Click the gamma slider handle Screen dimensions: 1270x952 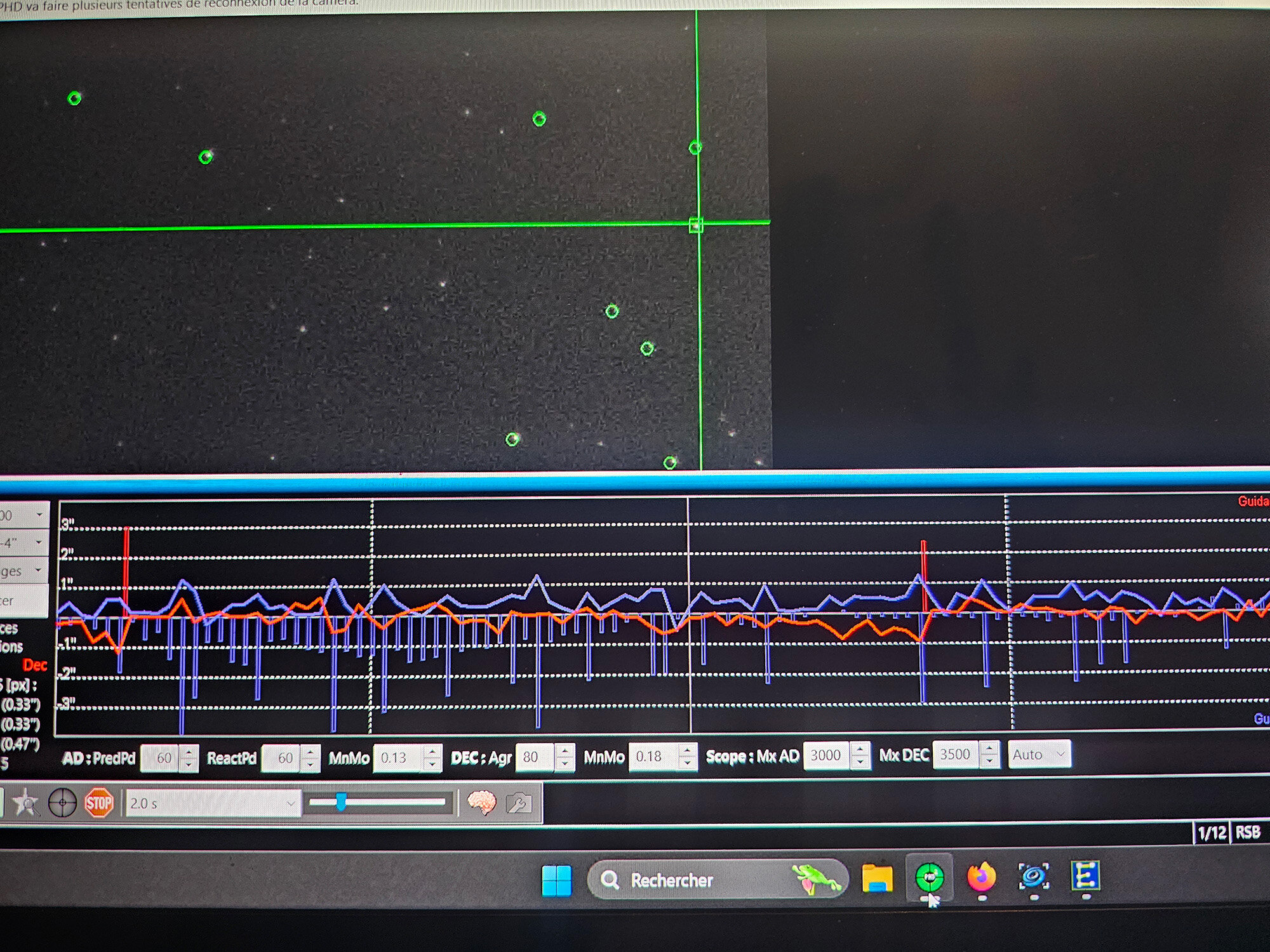341,802
